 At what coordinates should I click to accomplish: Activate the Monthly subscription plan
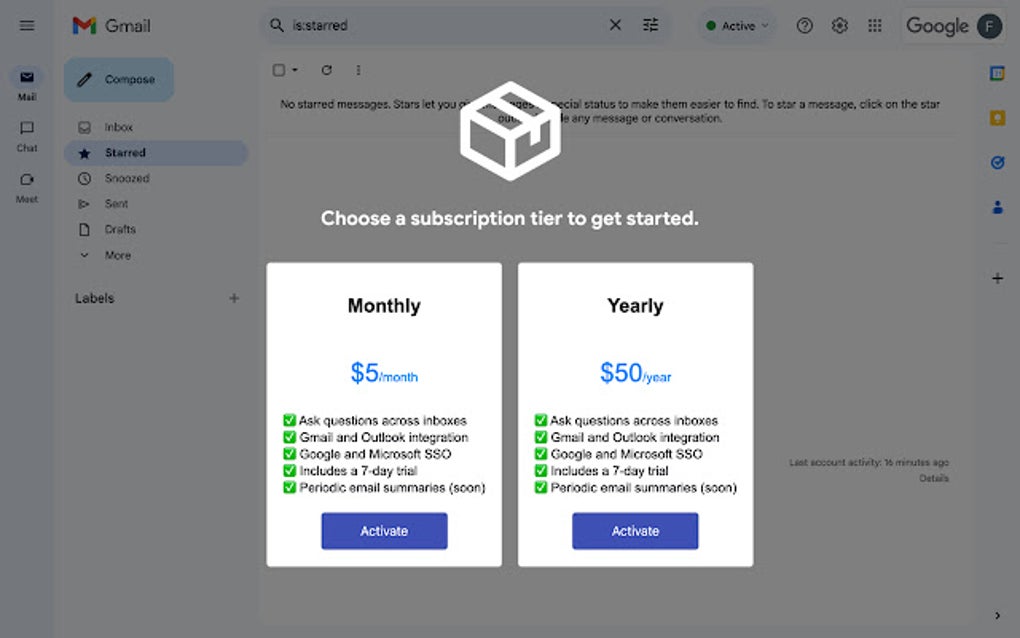pyautogui.click(x=384, y=531)
